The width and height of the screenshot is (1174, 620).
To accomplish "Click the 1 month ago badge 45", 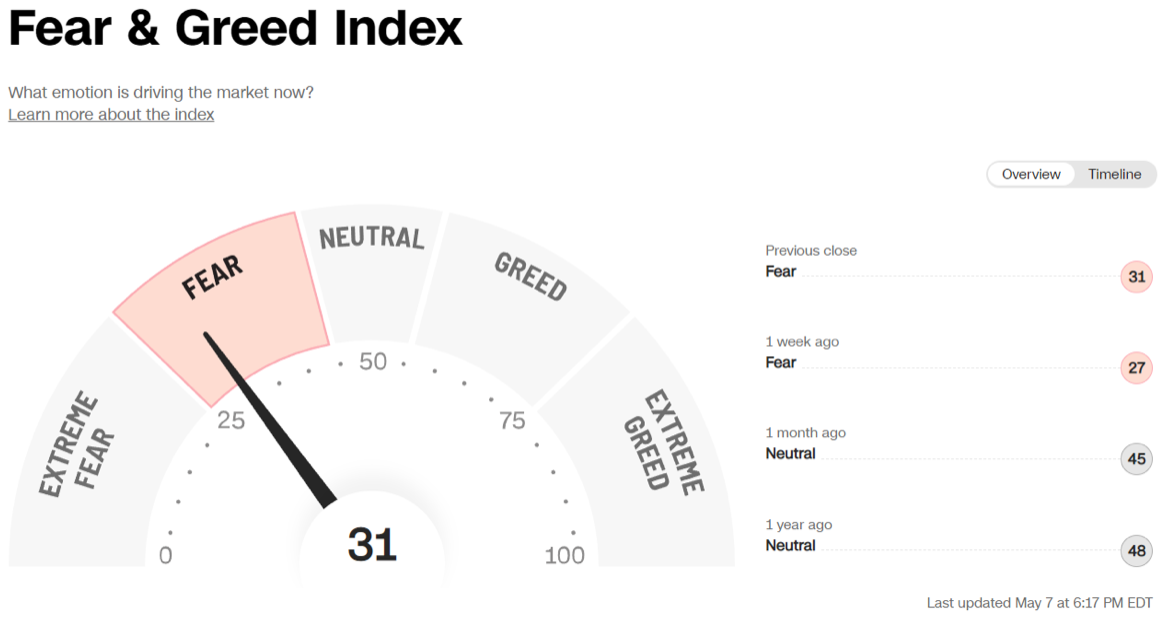I will tap(1136, 460).
